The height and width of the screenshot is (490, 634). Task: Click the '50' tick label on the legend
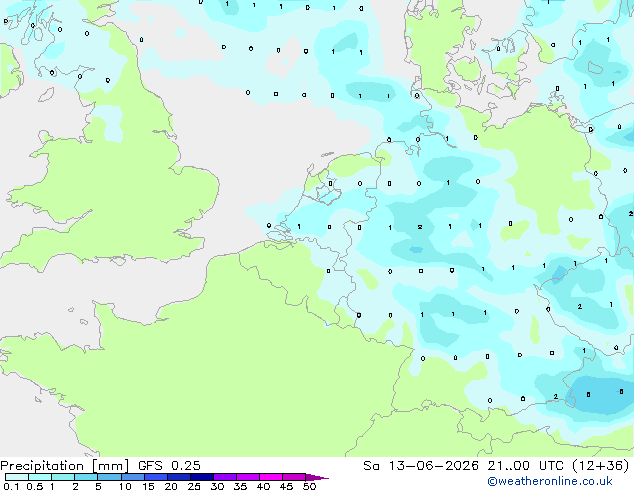click(309, 486)
